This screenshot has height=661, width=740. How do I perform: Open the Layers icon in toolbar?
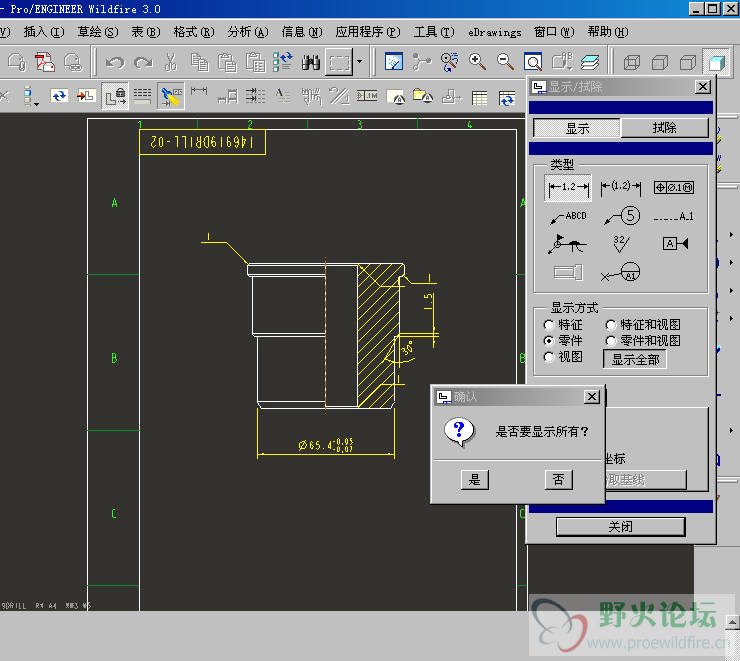click(x=589, y=62)
